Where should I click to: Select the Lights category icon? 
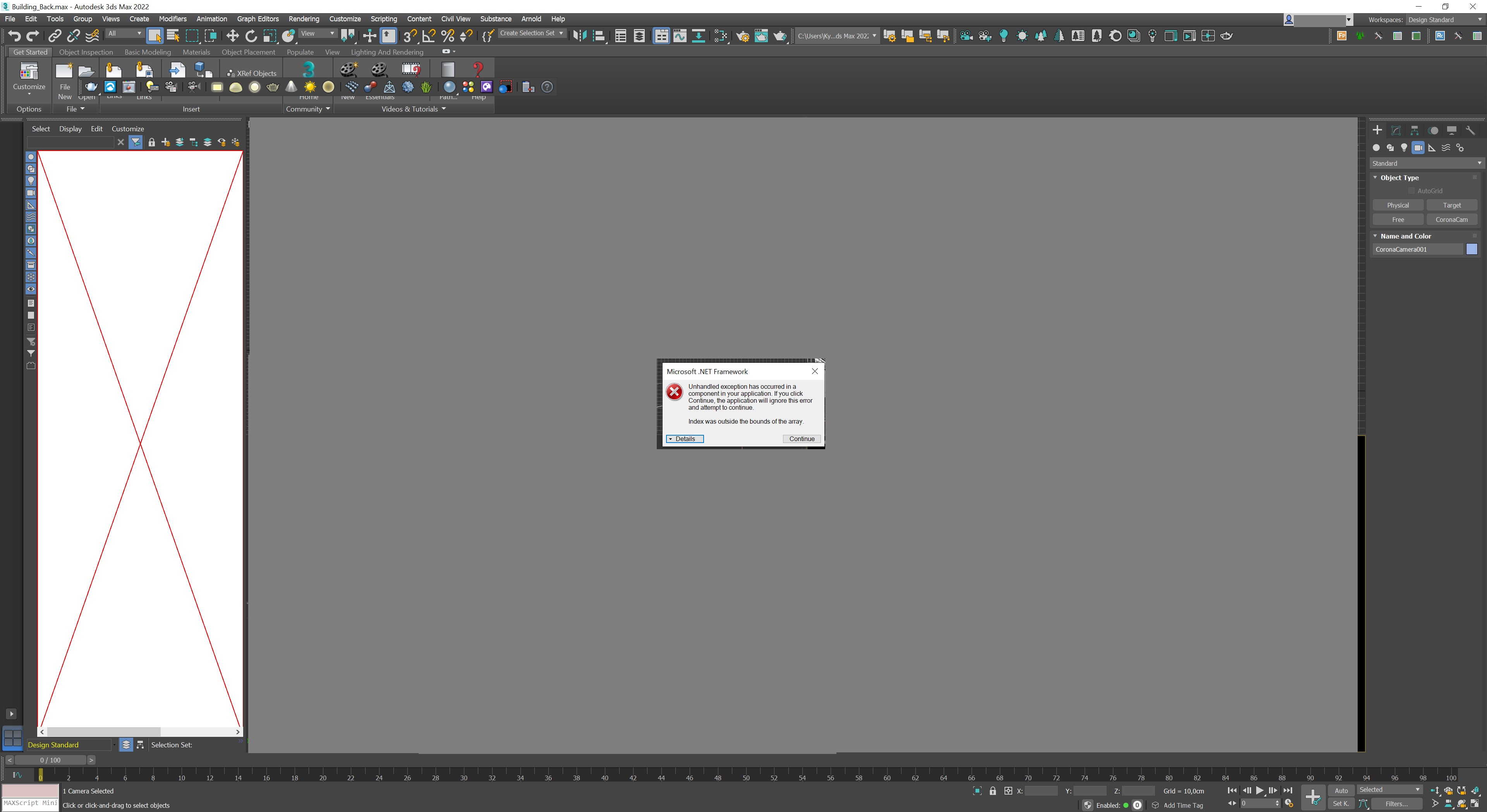[x=1404, y=148]
